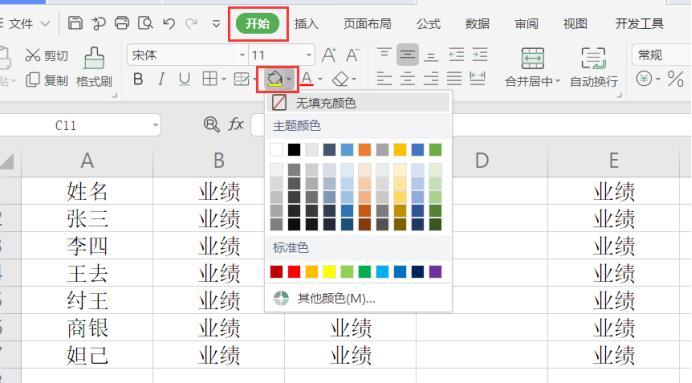Click the print icon in quick toolbar

(122, 23)
